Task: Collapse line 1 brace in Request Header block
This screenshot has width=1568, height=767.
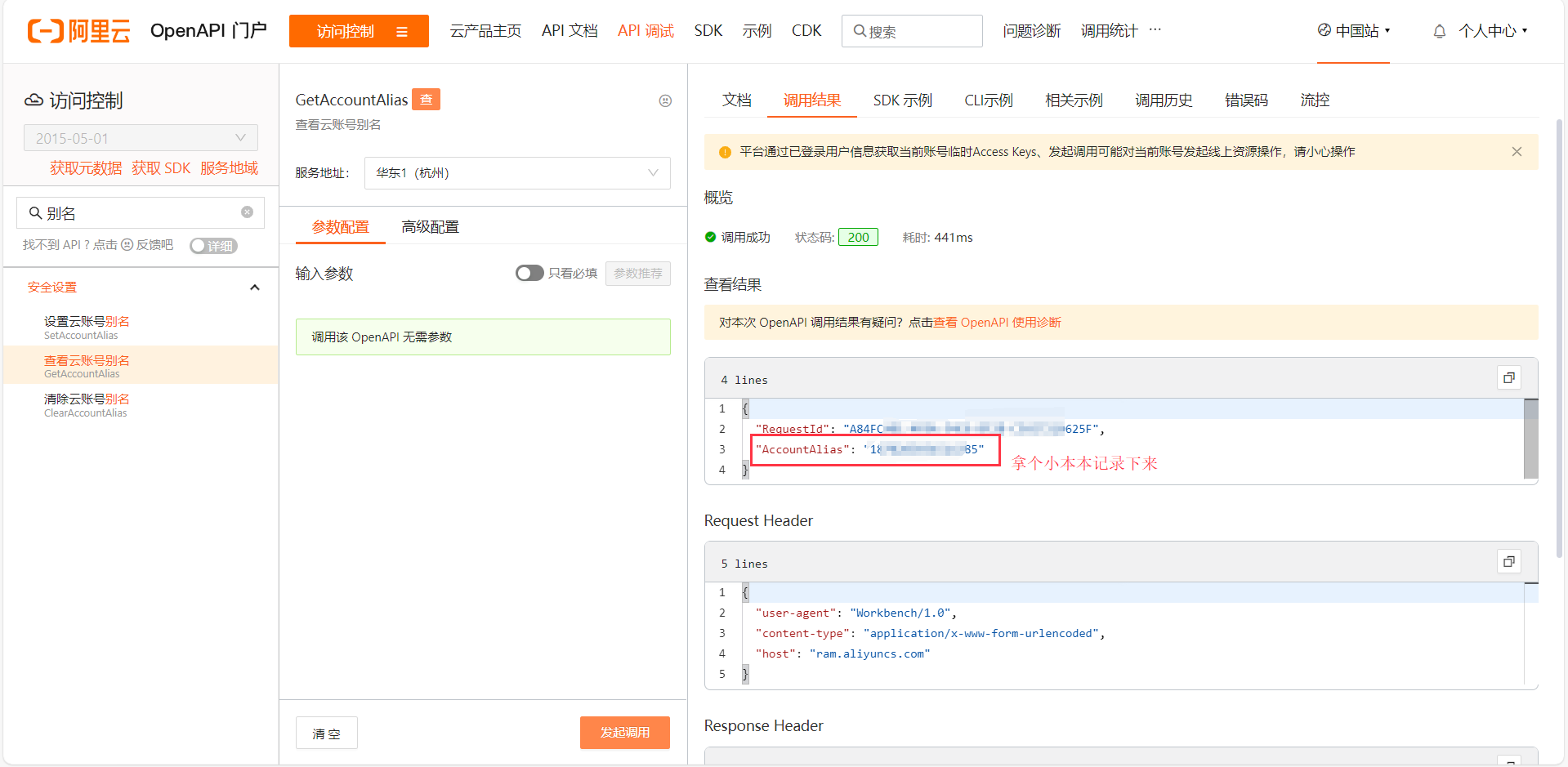Action: tap(745, 592)
